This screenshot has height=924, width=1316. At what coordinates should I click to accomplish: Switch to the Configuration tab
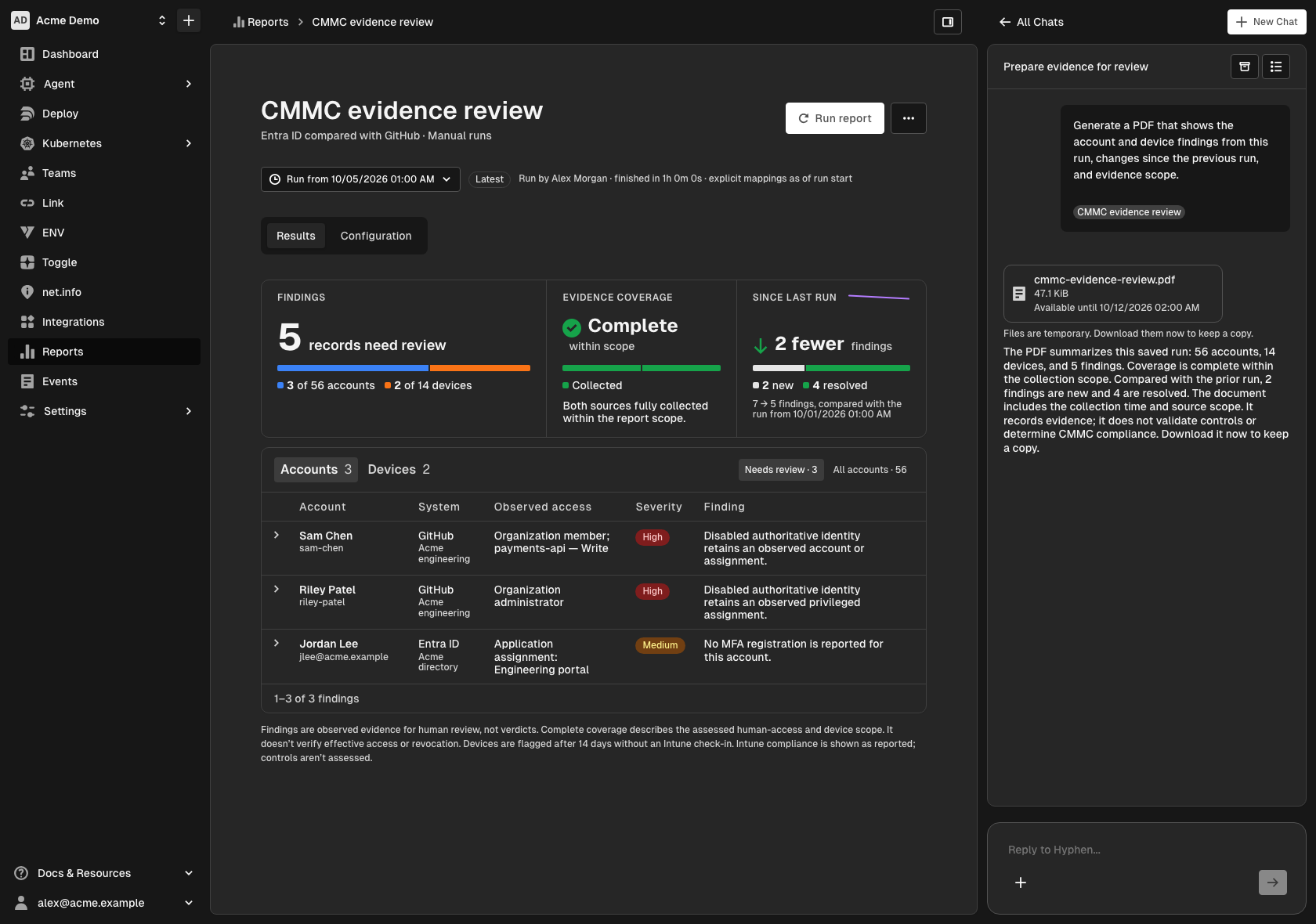click(376, 236)
